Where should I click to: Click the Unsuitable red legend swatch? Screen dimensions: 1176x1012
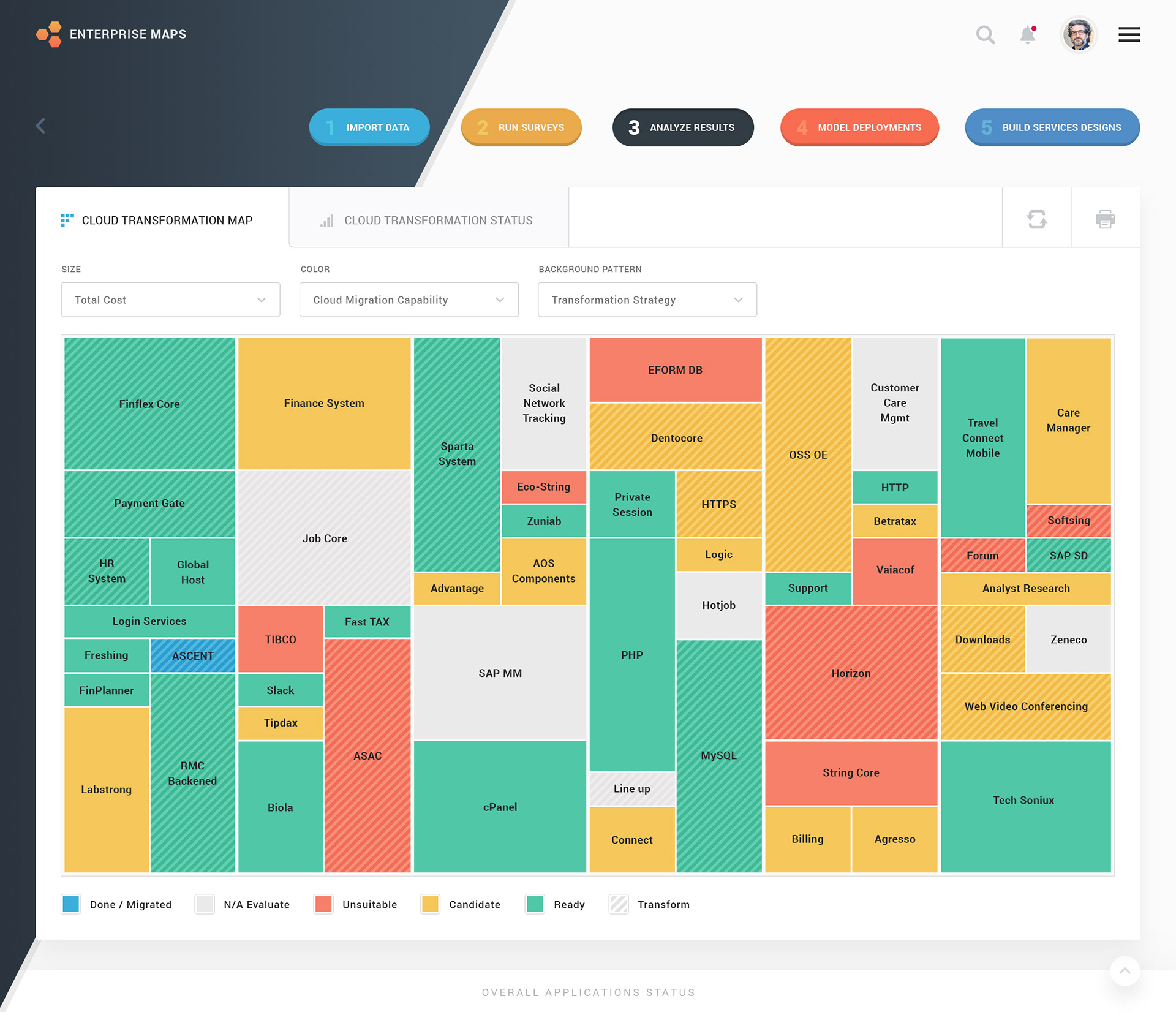coord(323,904)
